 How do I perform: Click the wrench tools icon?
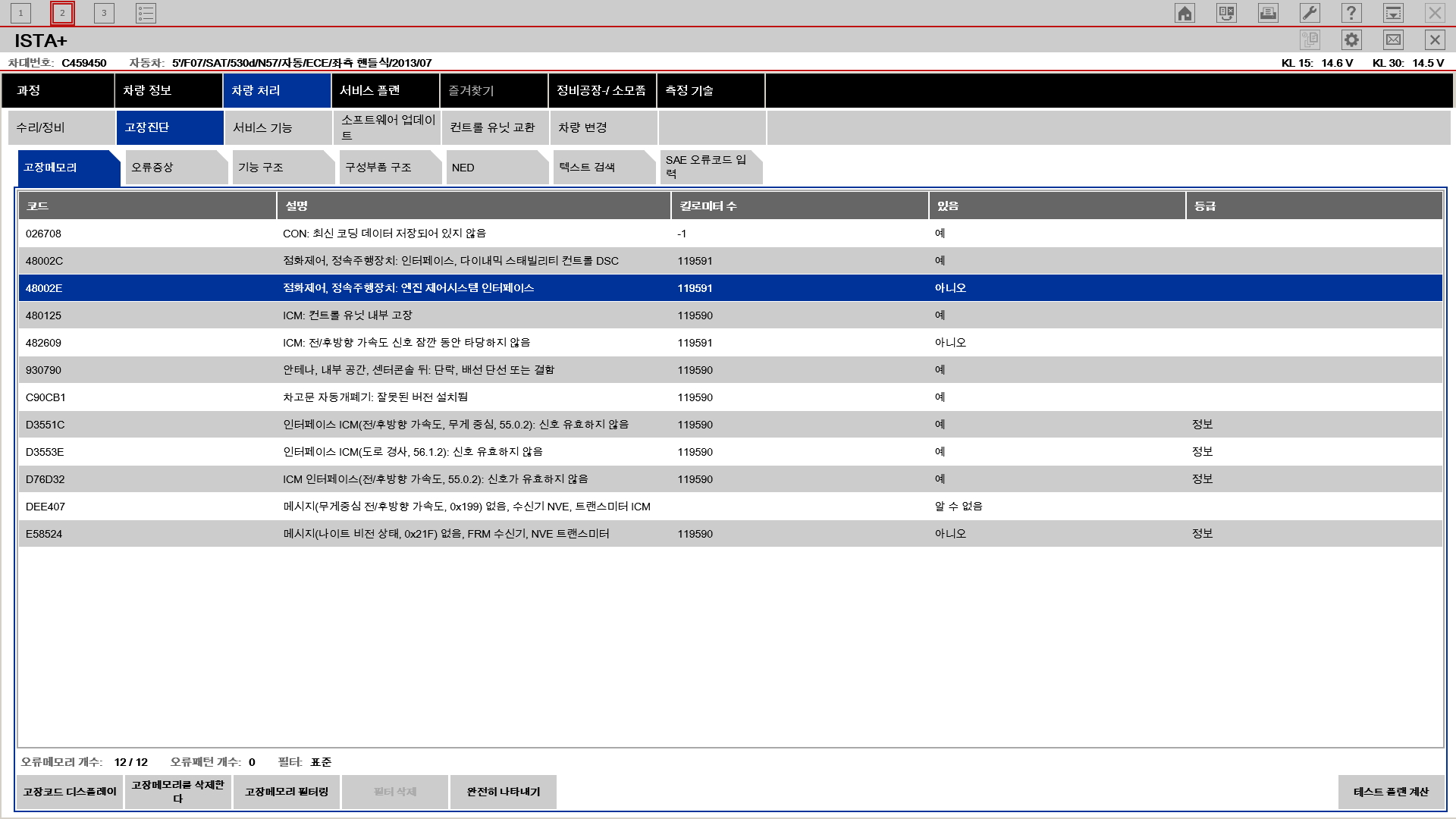pos(1310,13)
